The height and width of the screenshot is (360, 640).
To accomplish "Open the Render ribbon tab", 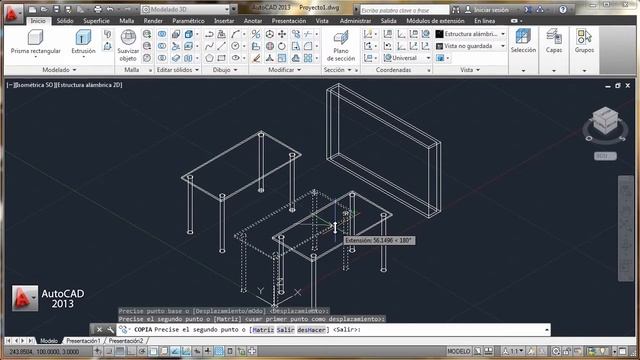I will point(153,21).
